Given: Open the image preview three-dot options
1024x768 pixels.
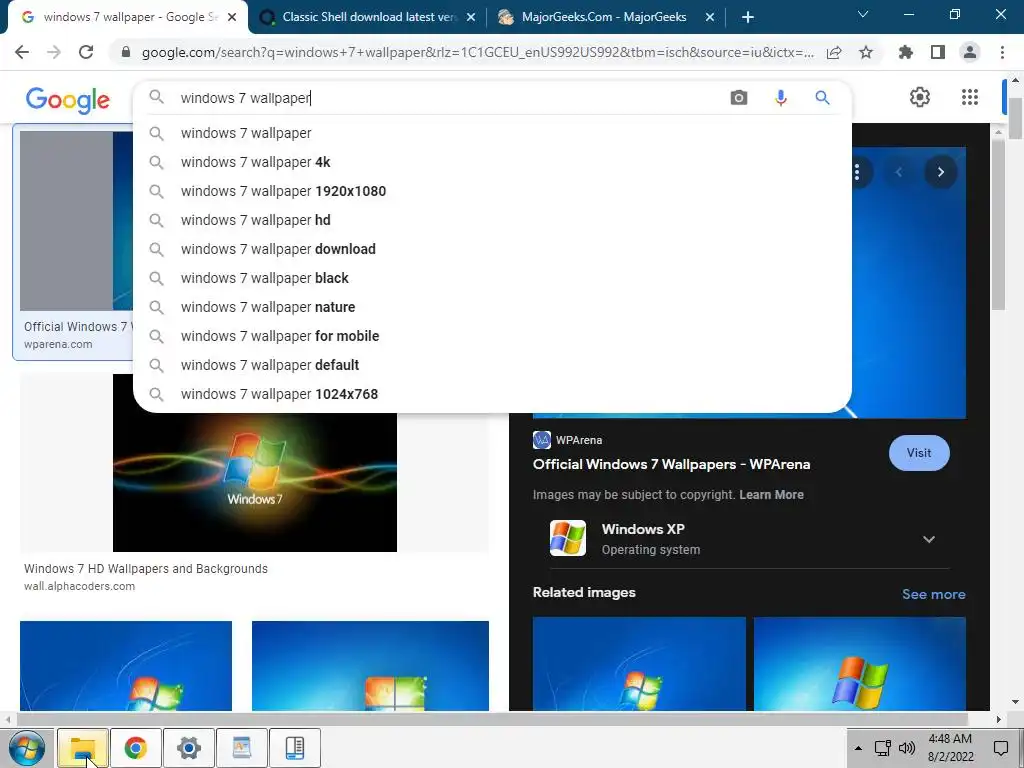Looking at the screenshot, I should pyautogui.click(x=857, y=172).
